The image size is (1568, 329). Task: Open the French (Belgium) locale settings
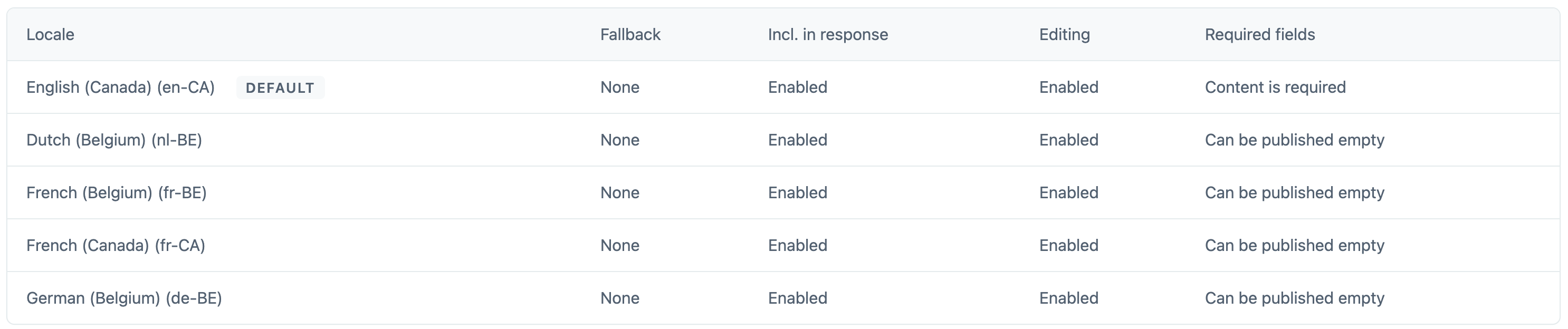tap(116, 193)
